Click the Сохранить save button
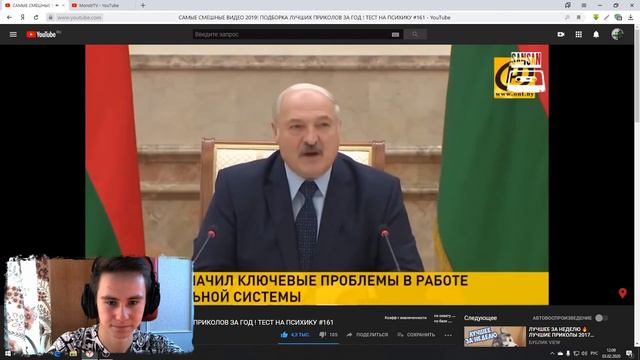The width and height of the screenshot is (640, 360). (416, 335)
